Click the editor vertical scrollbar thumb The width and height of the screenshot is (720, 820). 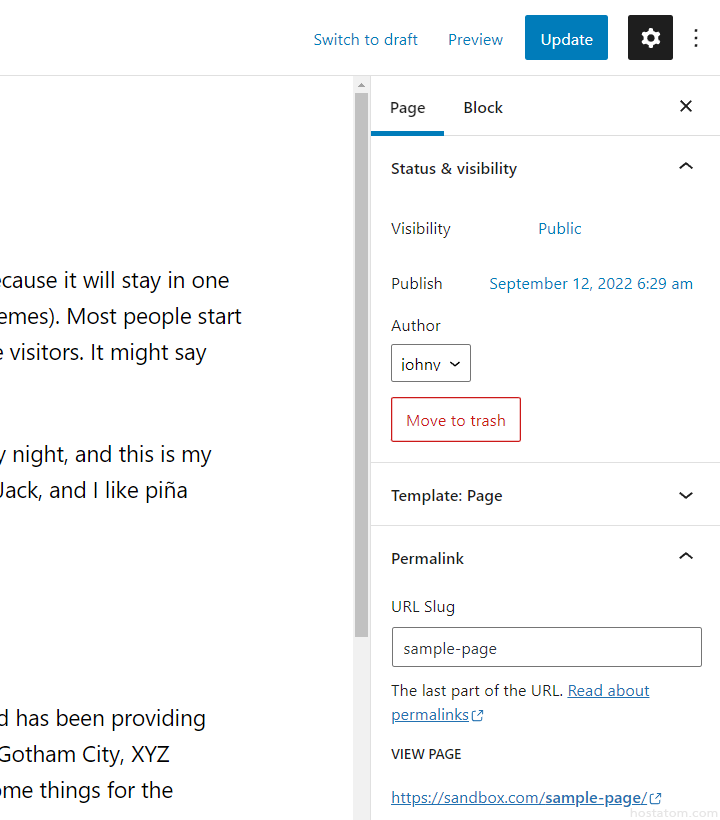click(361, 360)
